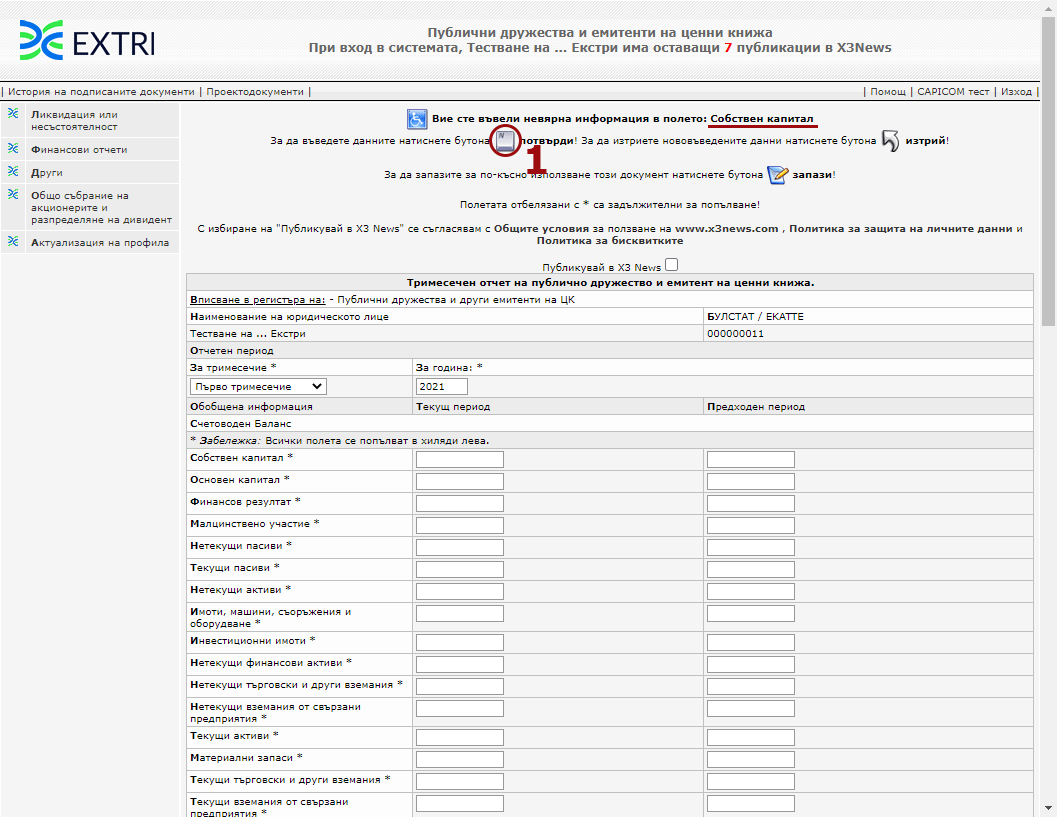Click Инвестиционни имоти current period field
1057x817 pixels.
click(460, 642)
